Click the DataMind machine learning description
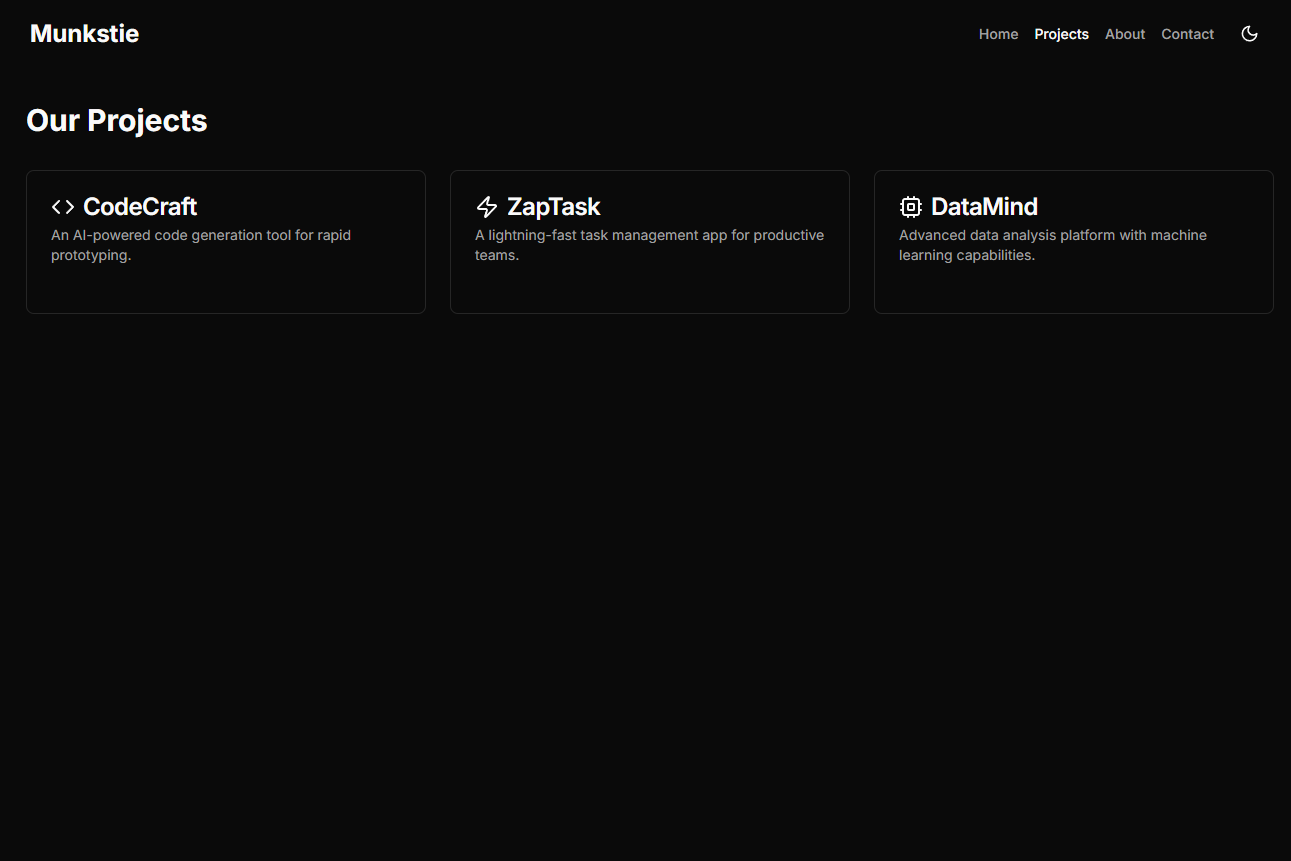1291x861 pixels. coord(1052,245)
